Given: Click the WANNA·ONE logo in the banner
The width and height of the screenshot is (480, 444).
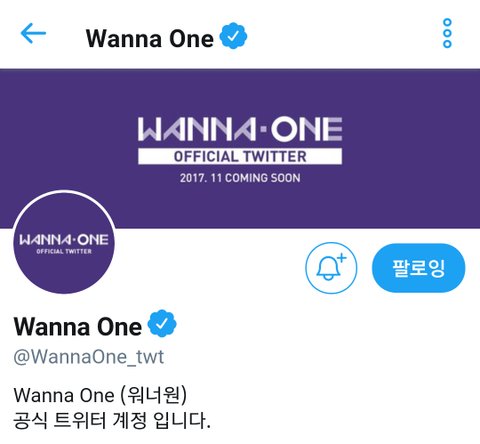Looking at the screenshot, I should [x=240, y=129].
